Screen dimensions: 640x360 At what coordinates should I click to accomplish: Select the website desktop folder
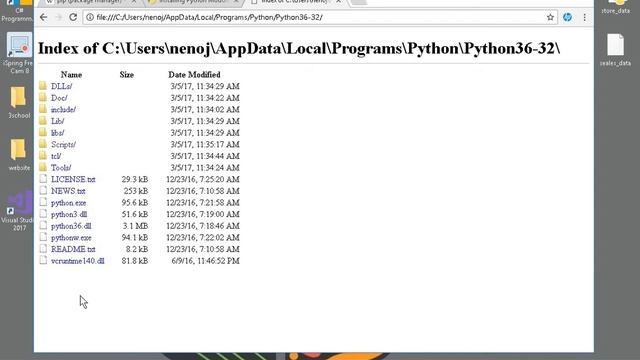pos(19,154)
